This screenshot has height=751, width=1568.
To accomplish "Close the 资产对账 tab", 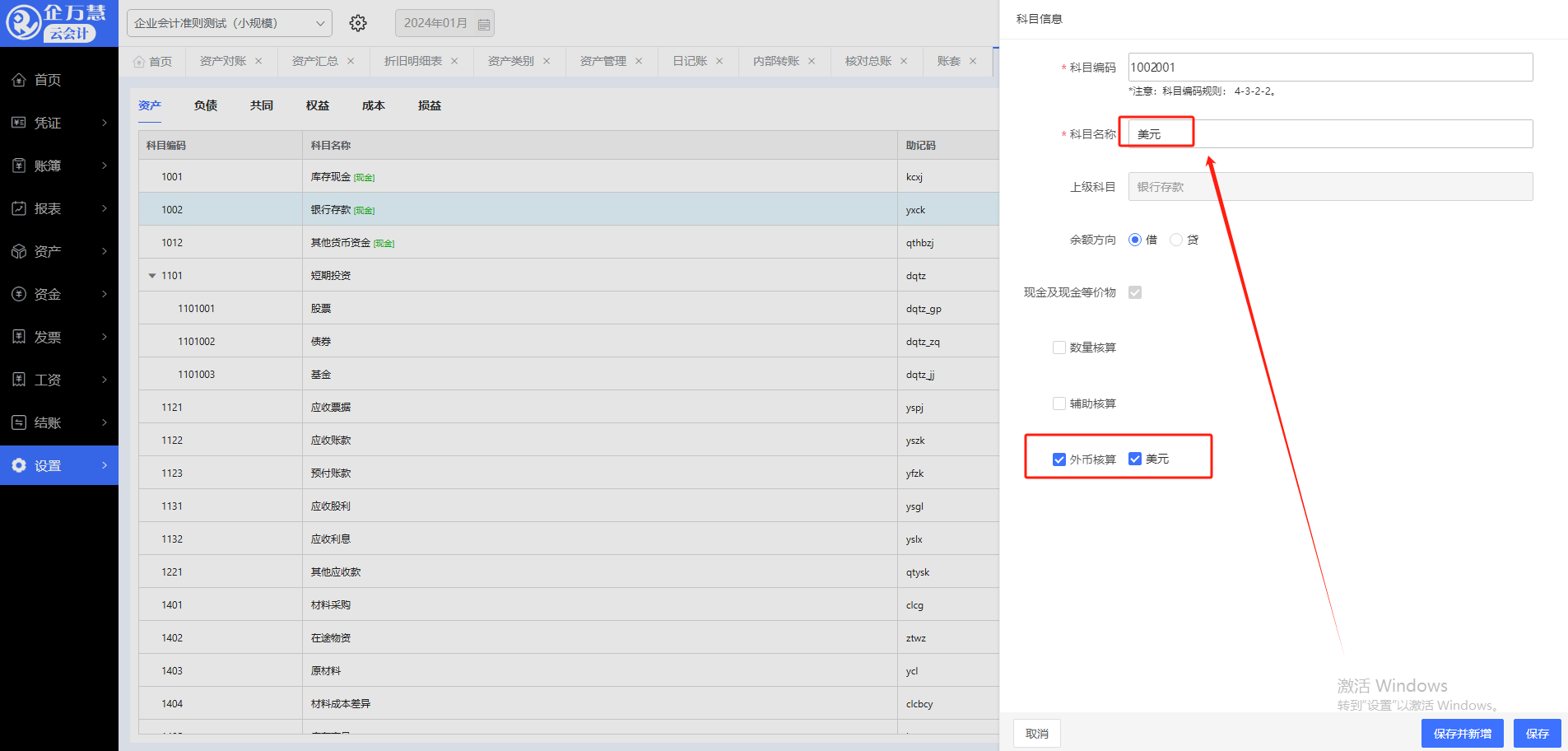I will (258, 61).
